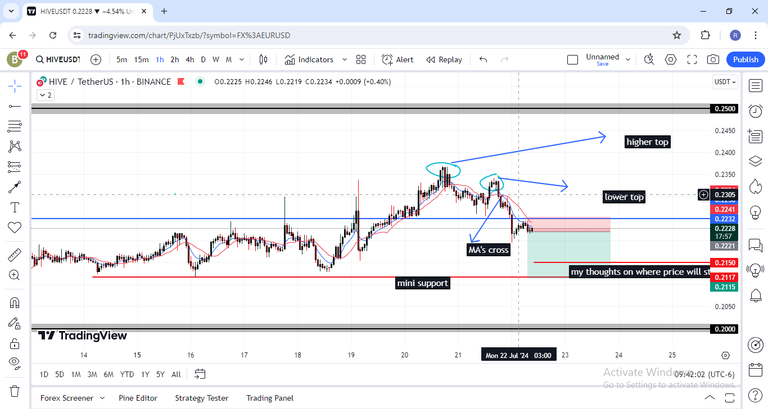
Task: Open the patterns drawing tool
Action: pyautogui.click(x=15, y=146)
